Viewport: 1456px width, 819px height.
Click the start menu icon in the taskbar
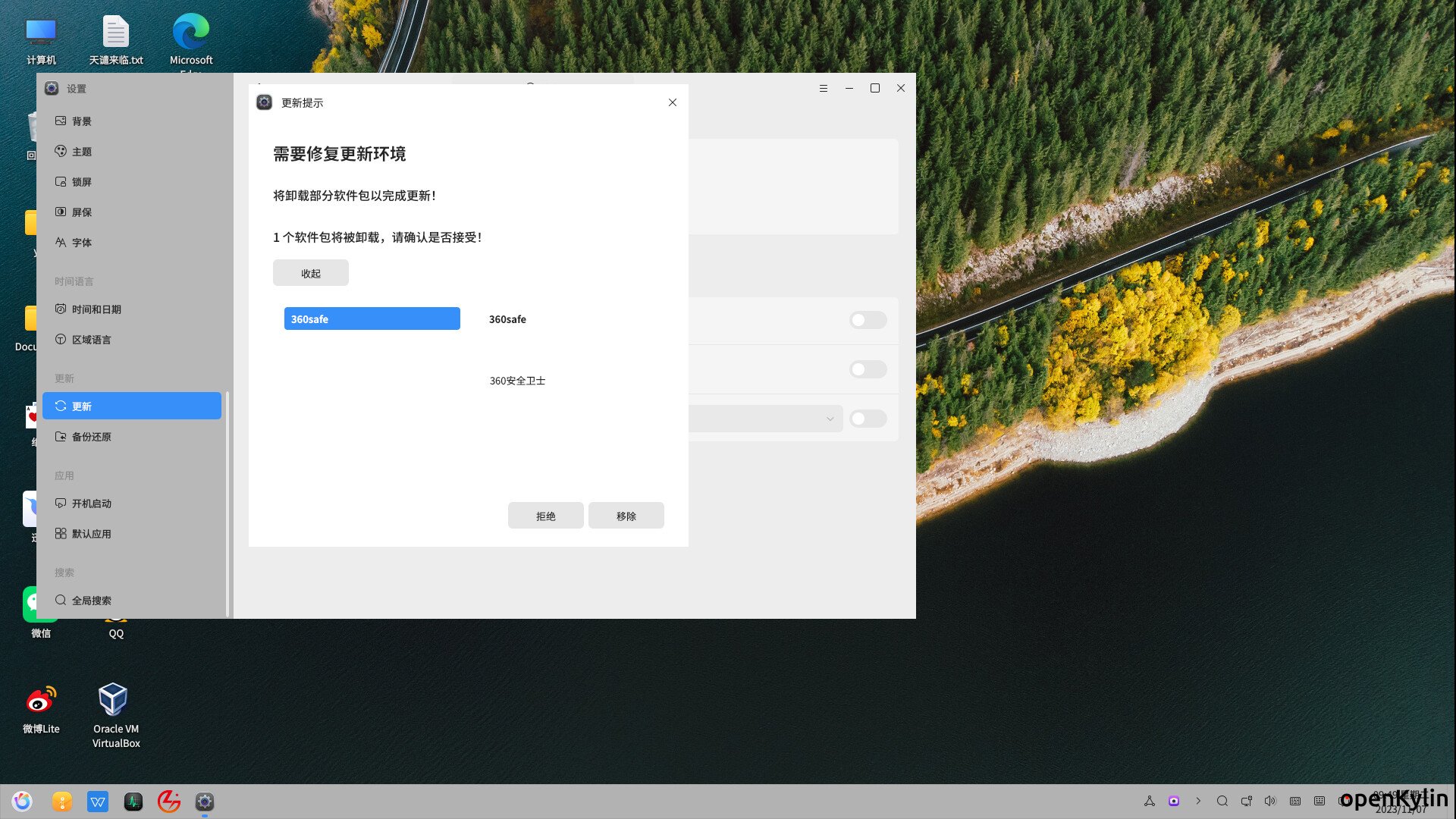(22, 802)
